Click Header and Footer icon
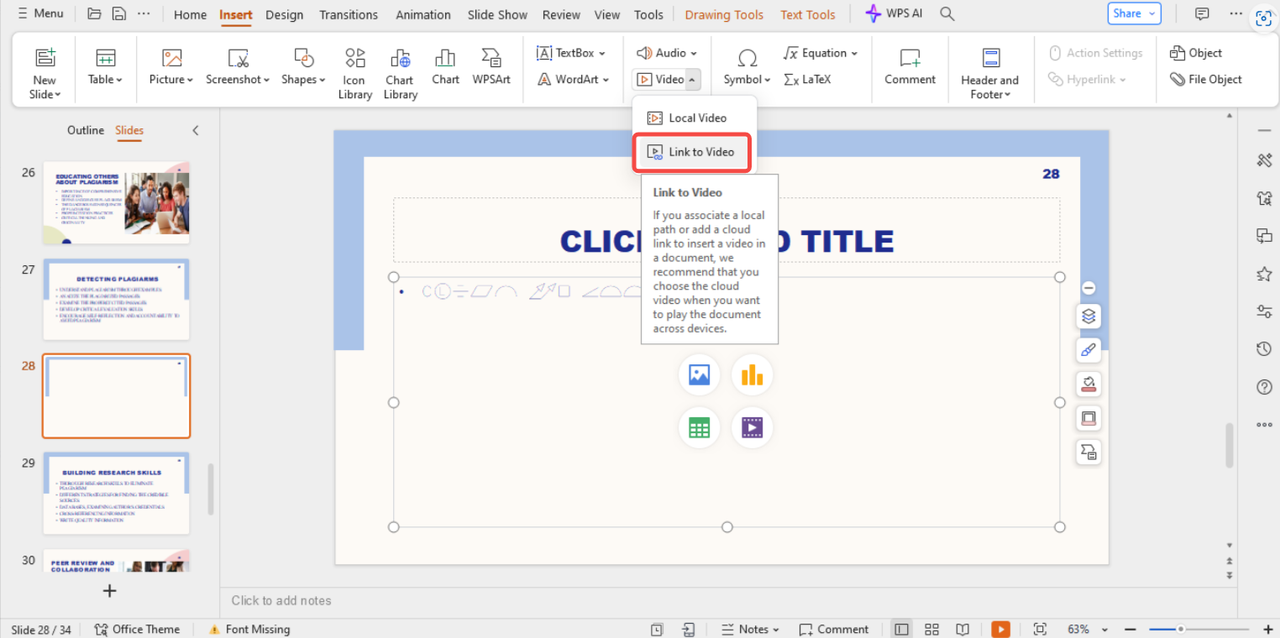The image size is (1280, 638). click(991, 58)
